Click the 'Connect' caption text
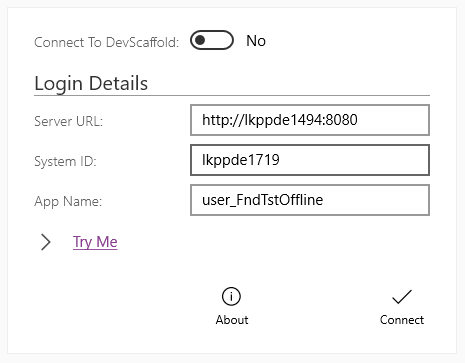This screenshot has height=363, width=465. [x=402, y=320]
